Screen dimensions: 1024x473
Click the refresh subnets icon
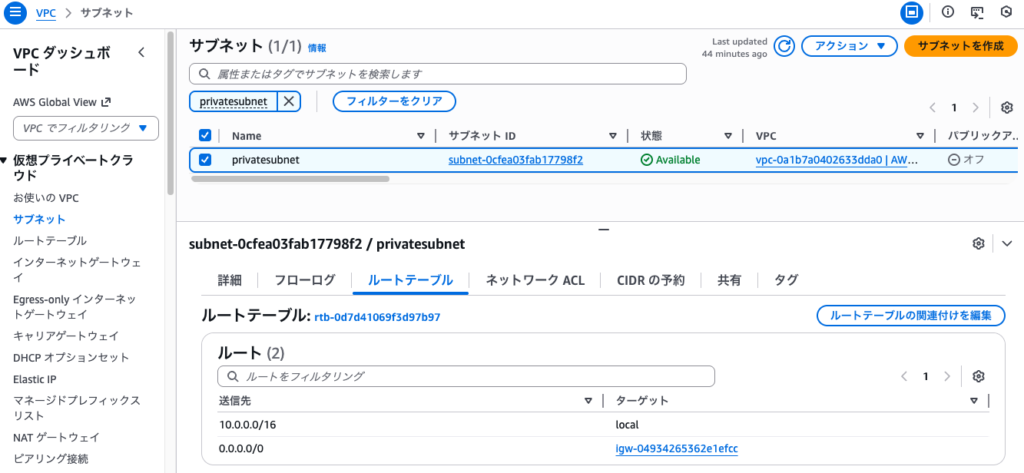pos(785,46)
